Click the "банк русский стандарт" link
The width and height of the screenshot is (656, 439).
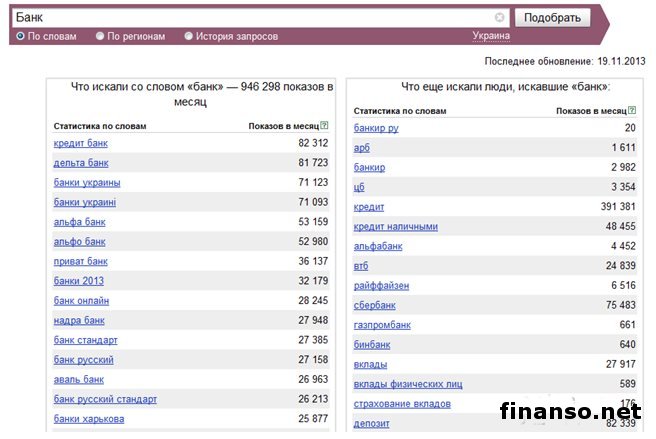[105, 400]
